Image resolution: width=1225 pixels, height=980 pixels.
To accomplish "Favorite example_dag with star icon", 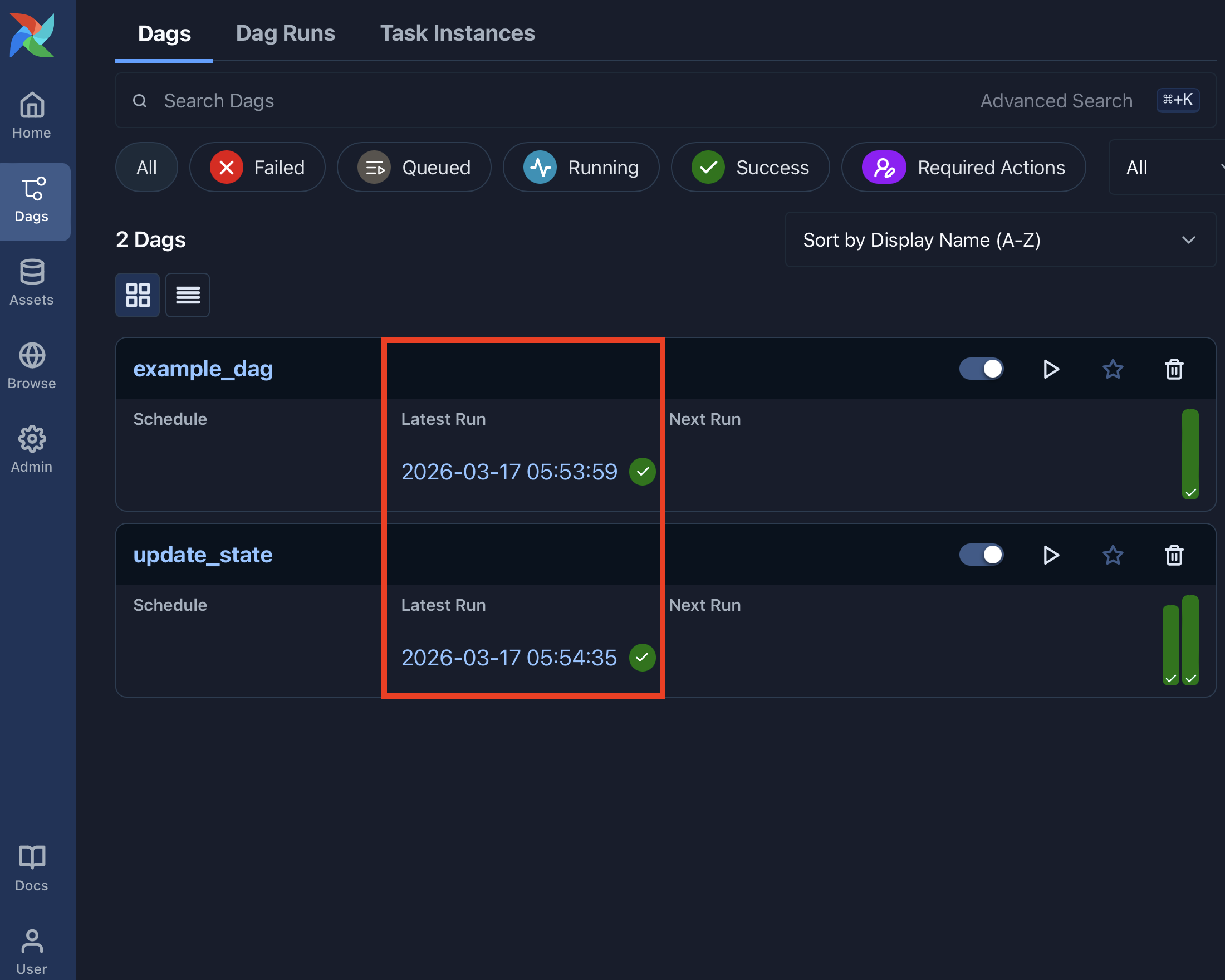I will 1113,369.
